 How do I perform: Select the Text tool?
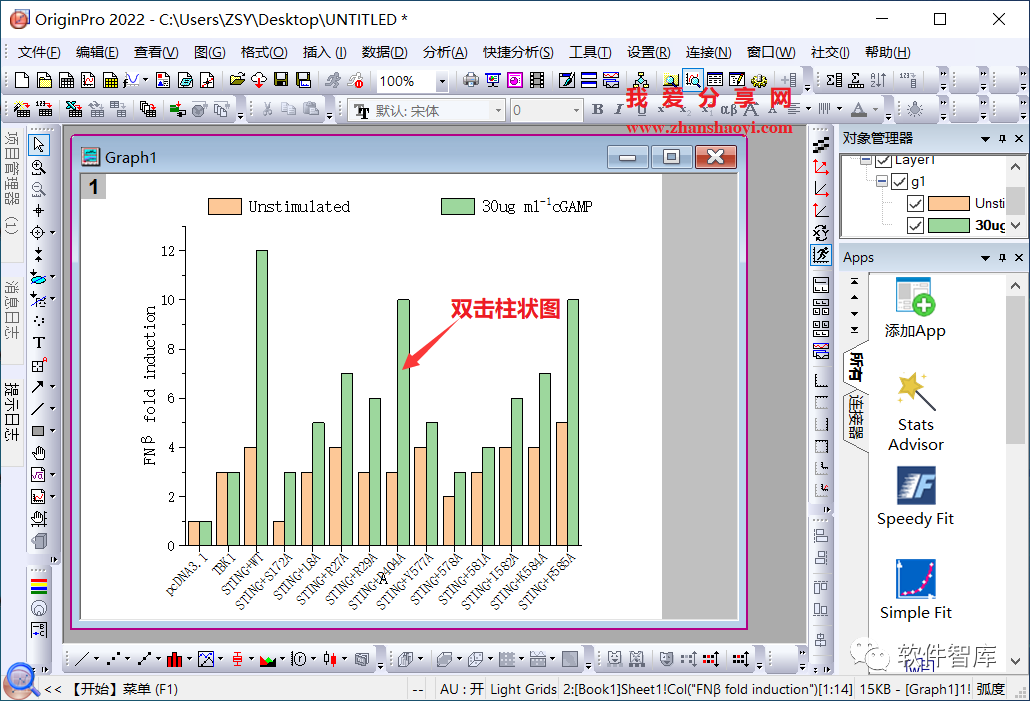tap(39, 342)
